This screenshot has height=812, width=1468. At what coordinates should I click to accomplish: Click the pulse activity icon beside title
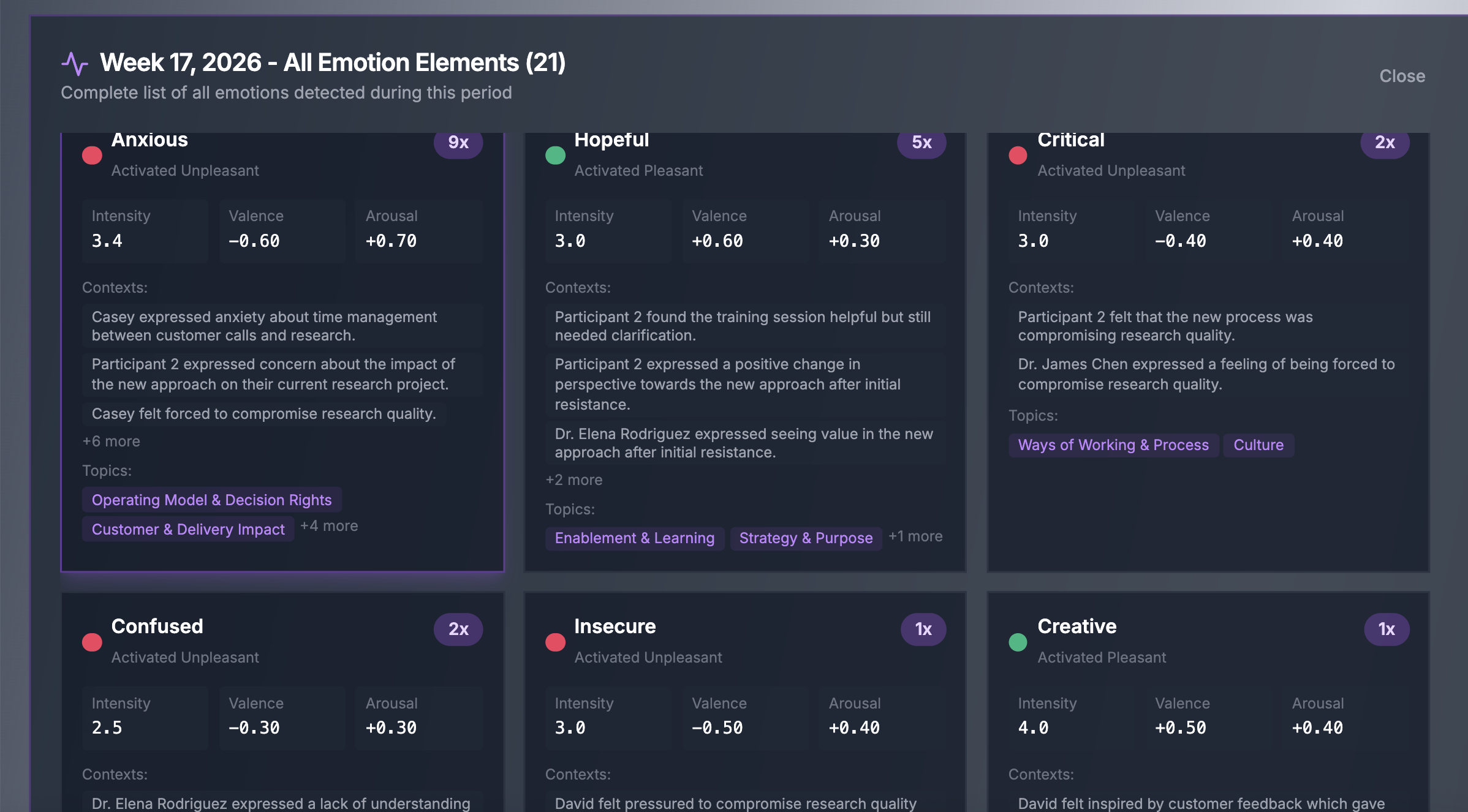click(75, 64)
